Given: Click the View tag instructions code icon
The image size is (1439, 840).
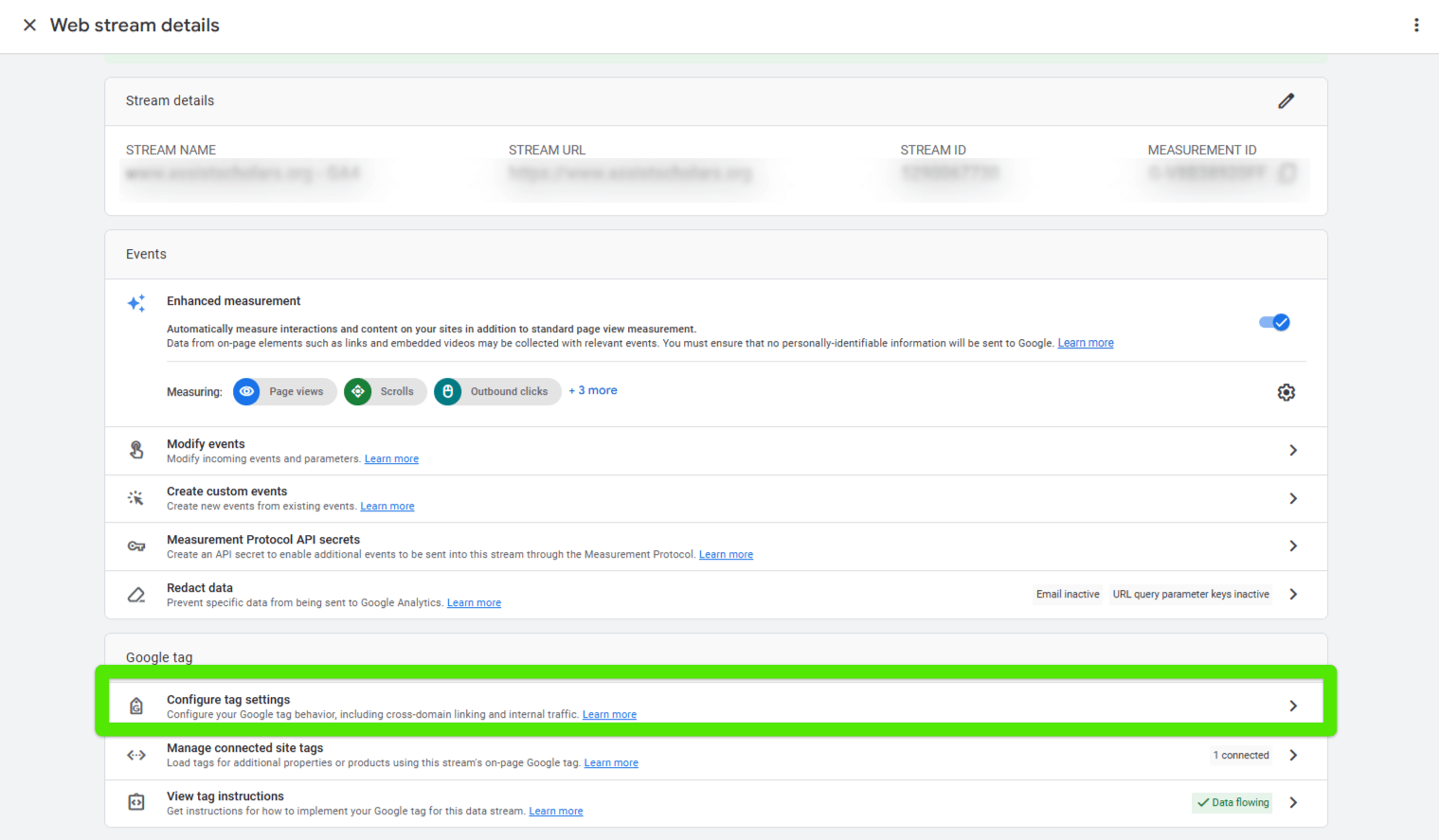Looking at the screenshot, I should pos(136,802).
